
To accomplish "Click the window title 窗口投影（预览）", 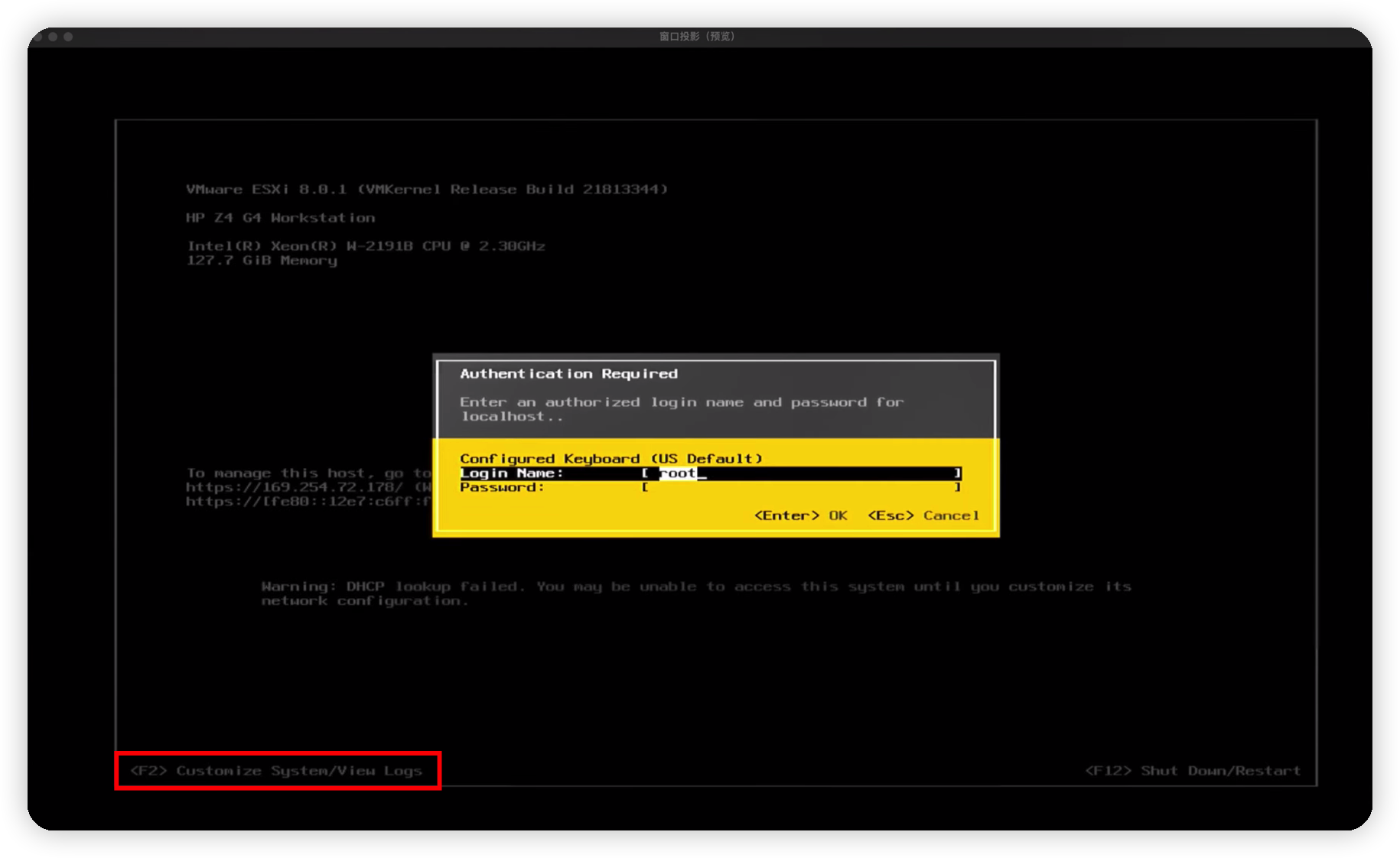I will coord(697,36).
